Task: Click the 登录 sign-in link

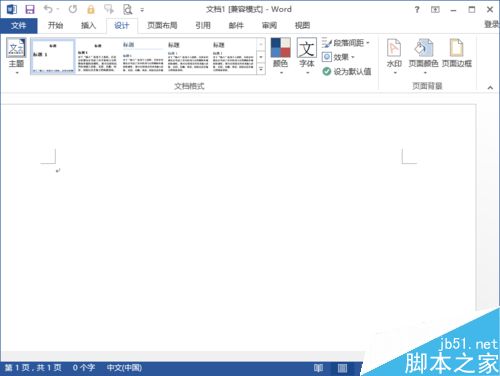Action: click(x=492, y=24)
